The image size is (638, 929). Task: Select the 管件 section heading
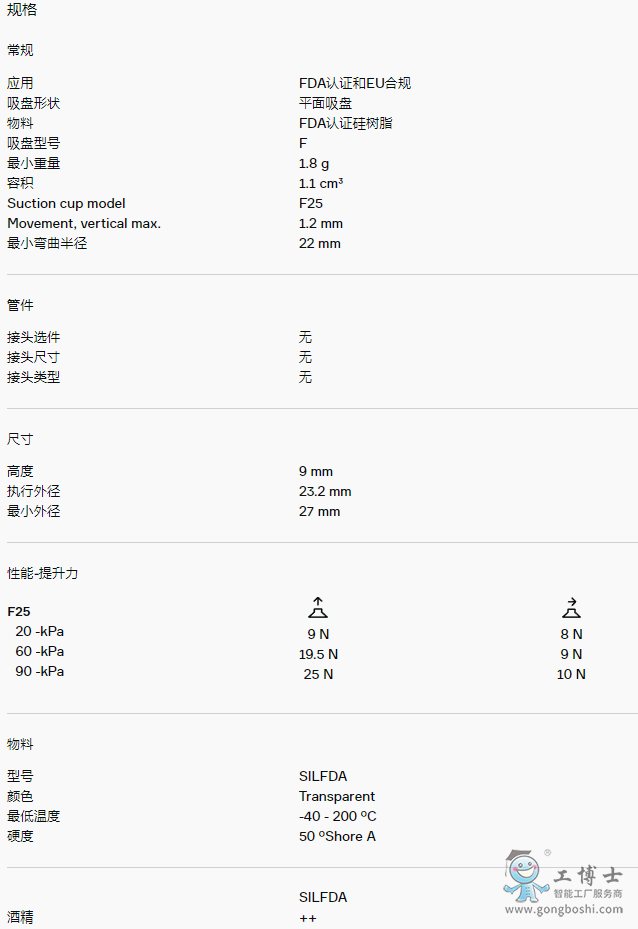click(x=20, y=305)
